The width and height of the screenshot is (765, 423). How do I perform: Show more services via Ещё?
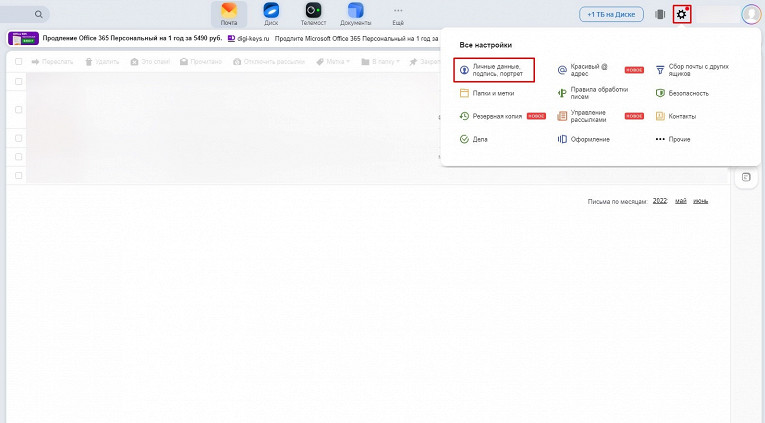(398, 15)
